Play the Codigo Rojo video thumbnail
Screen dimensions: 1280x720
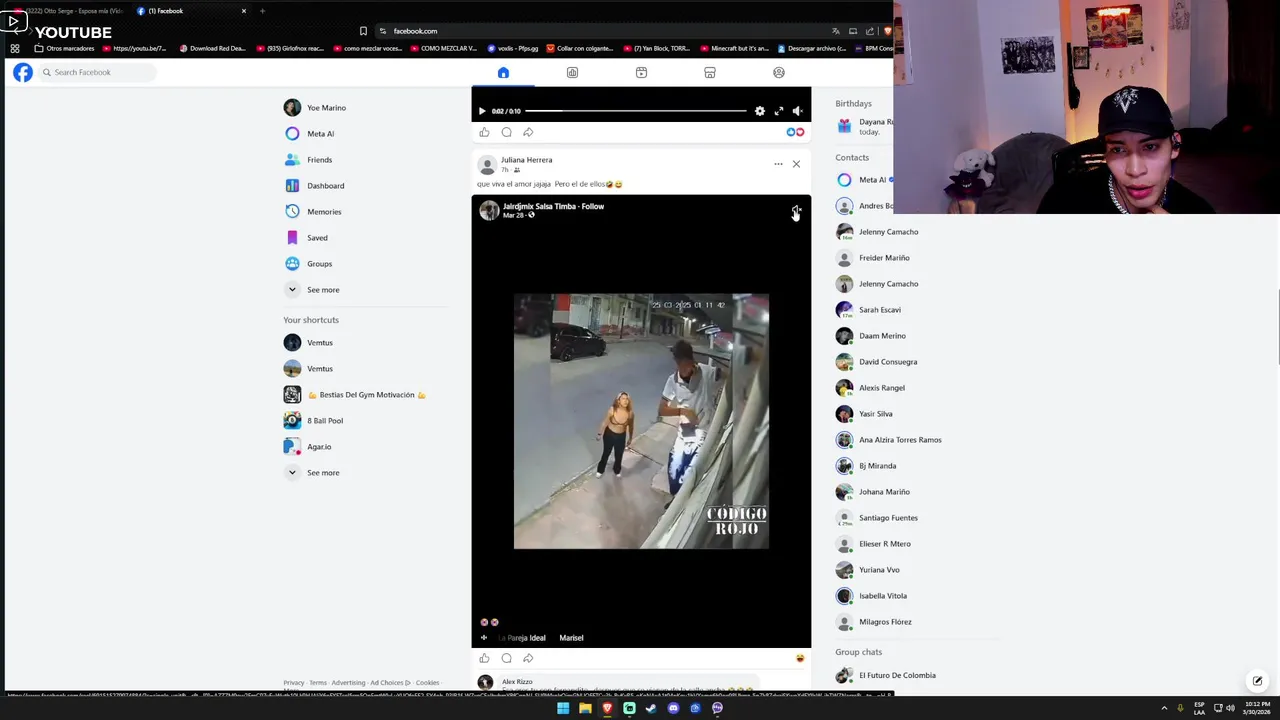click(x=641, y=421)
